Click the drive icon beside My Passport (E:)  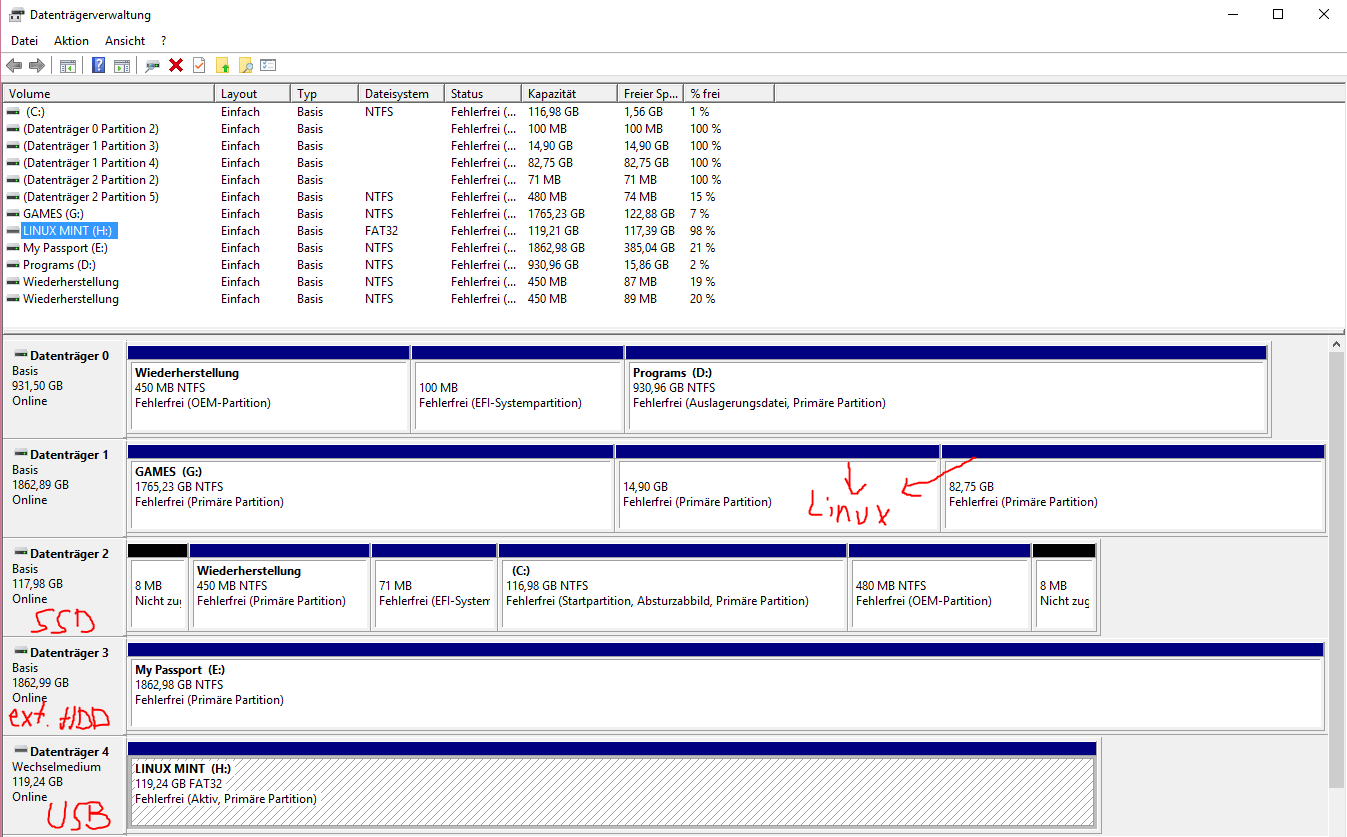(13, 248)
